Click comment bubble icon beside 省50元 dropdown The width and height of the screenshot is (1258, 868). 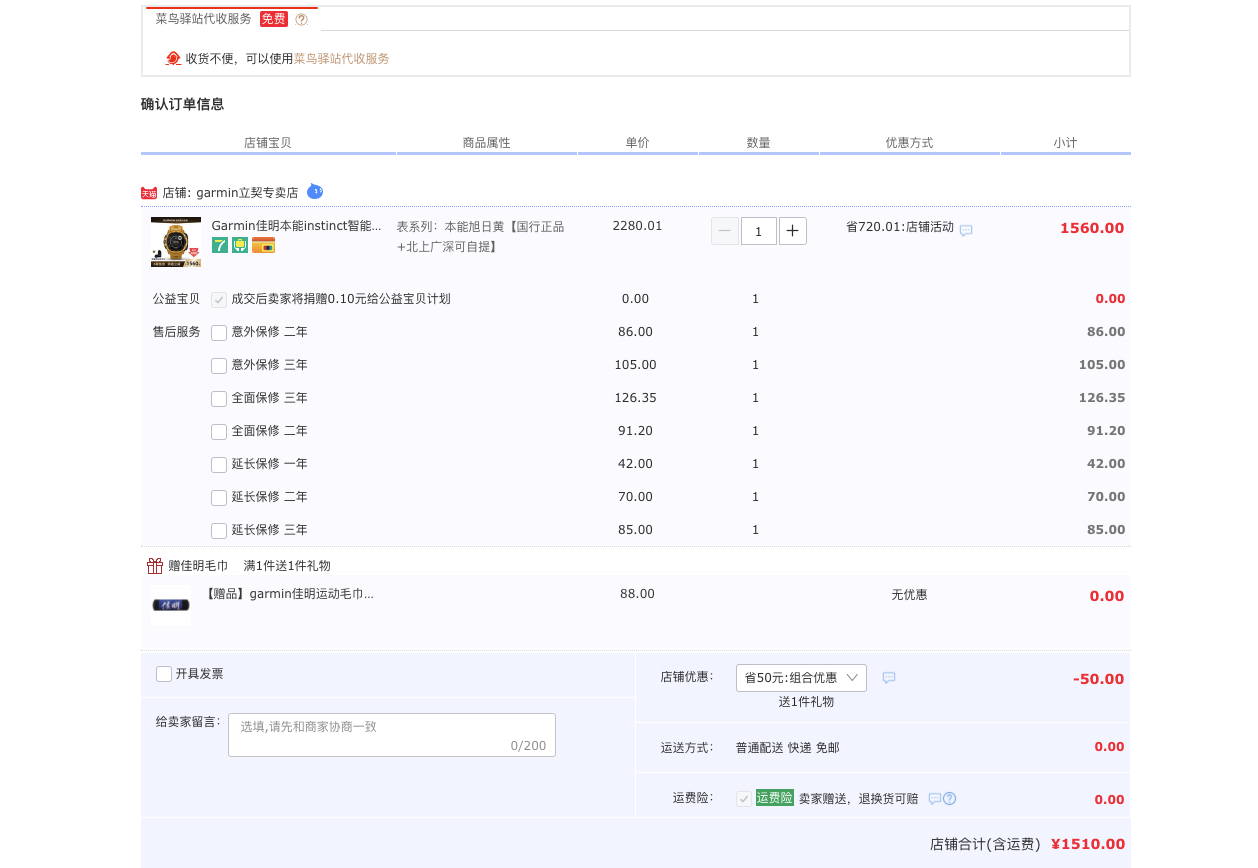[889, 677]
